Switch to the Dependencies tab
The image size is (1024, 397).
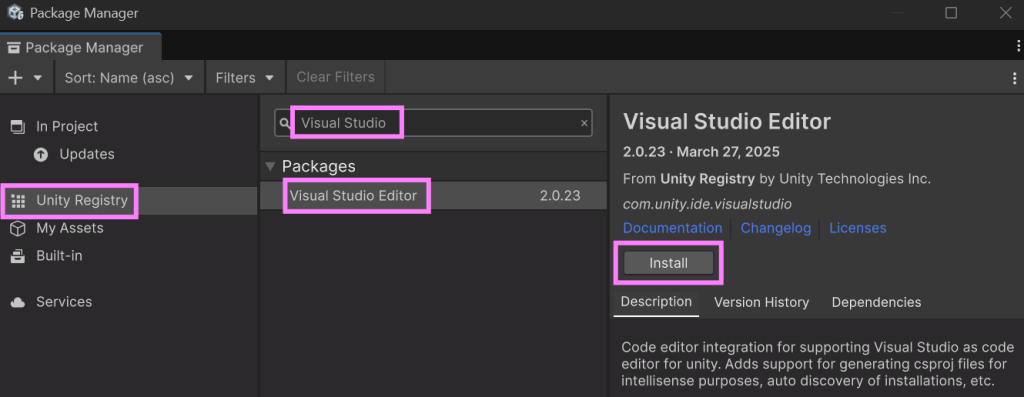pyautogui.click(x=876, y=302)
